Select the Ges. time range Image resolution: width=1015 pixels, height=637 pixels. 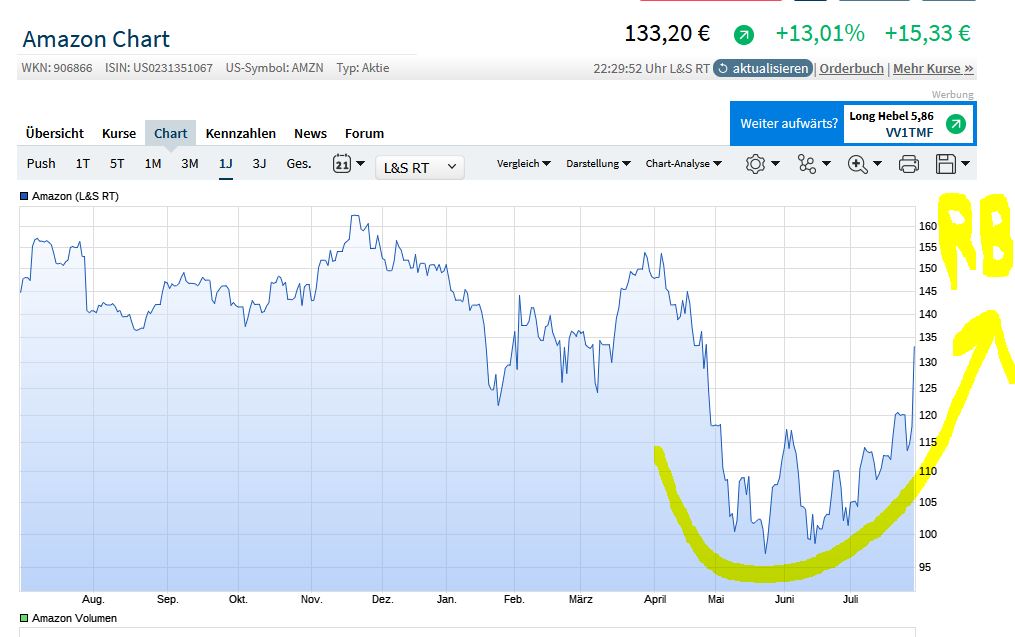(299, 164)
